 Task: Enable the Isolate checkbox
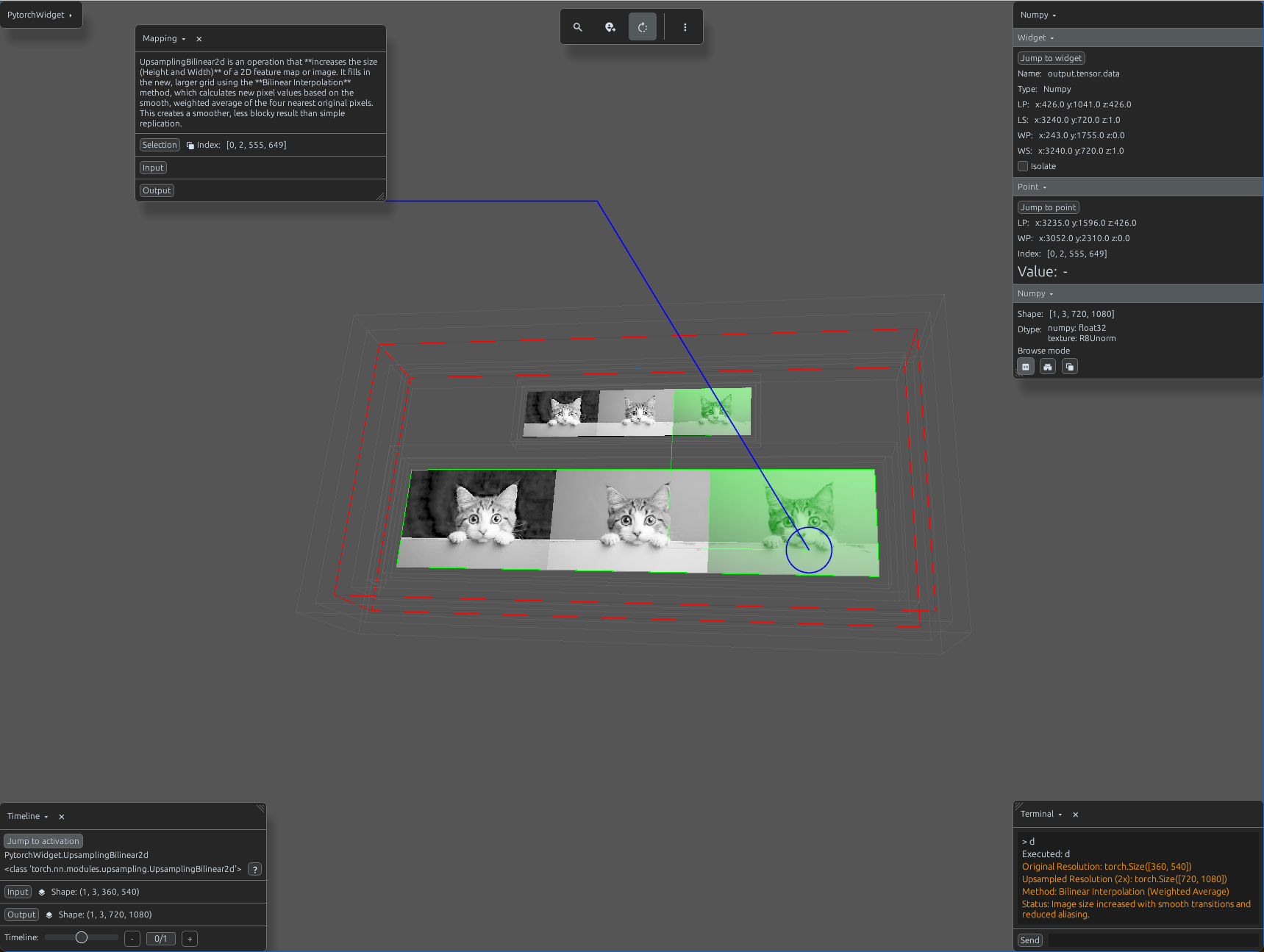tap(1023, 166)
